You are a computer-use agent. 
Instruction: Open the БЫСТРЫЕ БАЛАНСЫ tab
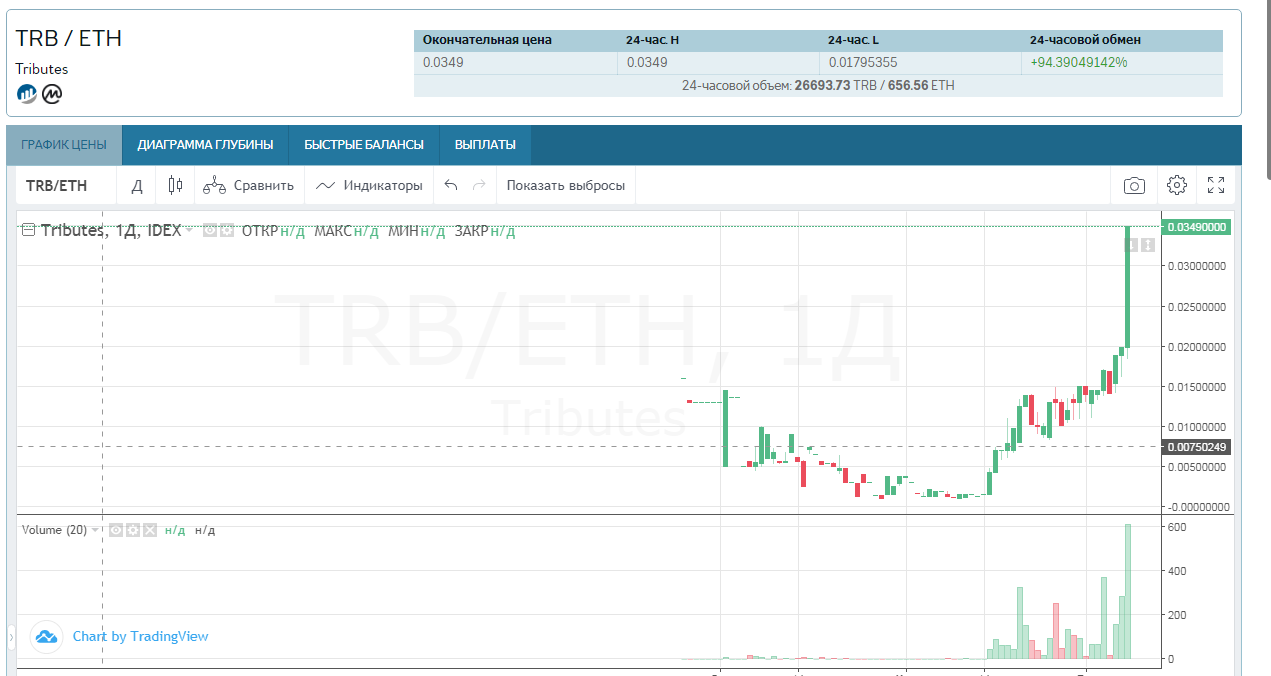[x=364, y=145]
